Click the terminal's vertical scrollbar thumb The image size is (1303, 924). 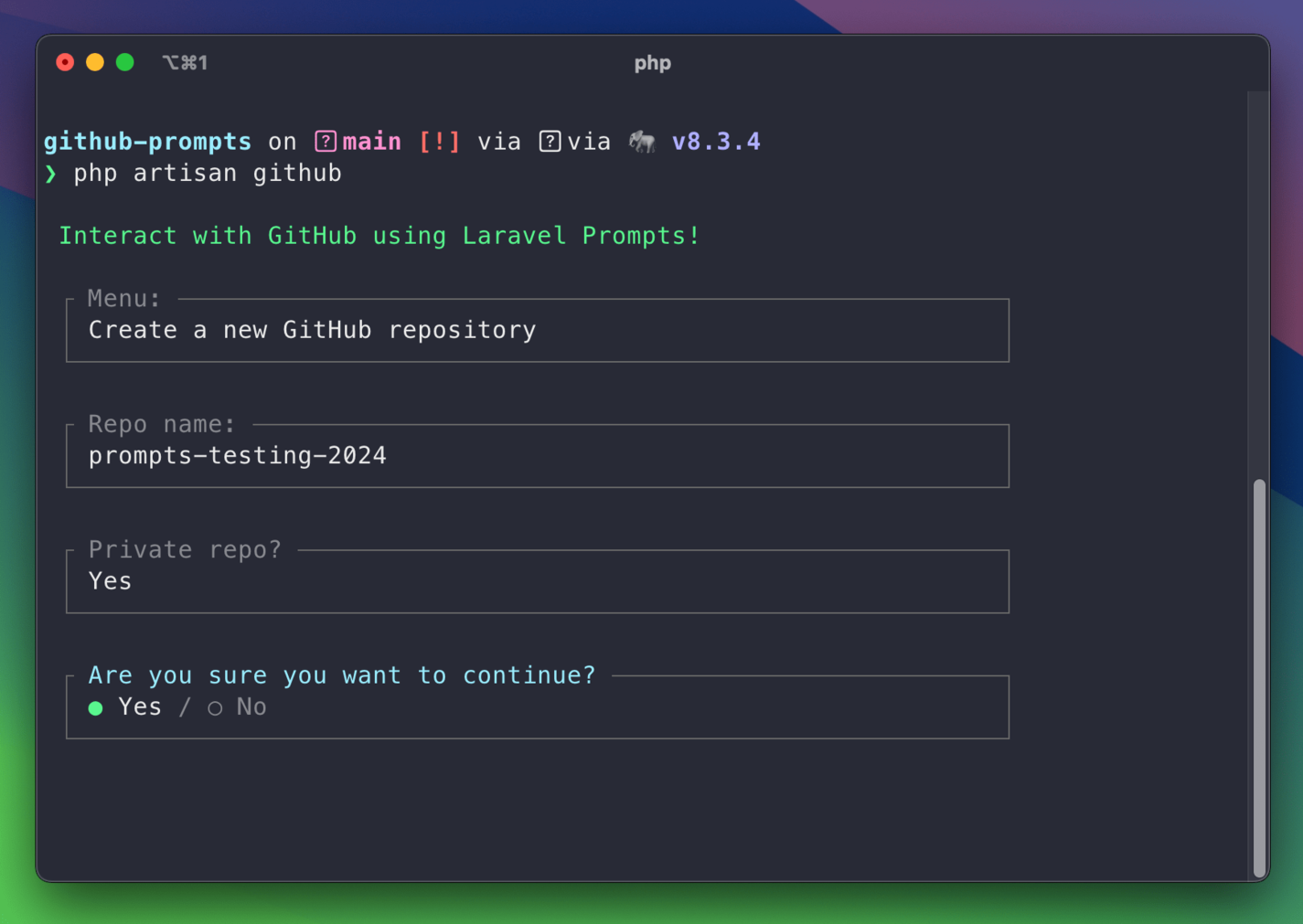pos(1259,677)
